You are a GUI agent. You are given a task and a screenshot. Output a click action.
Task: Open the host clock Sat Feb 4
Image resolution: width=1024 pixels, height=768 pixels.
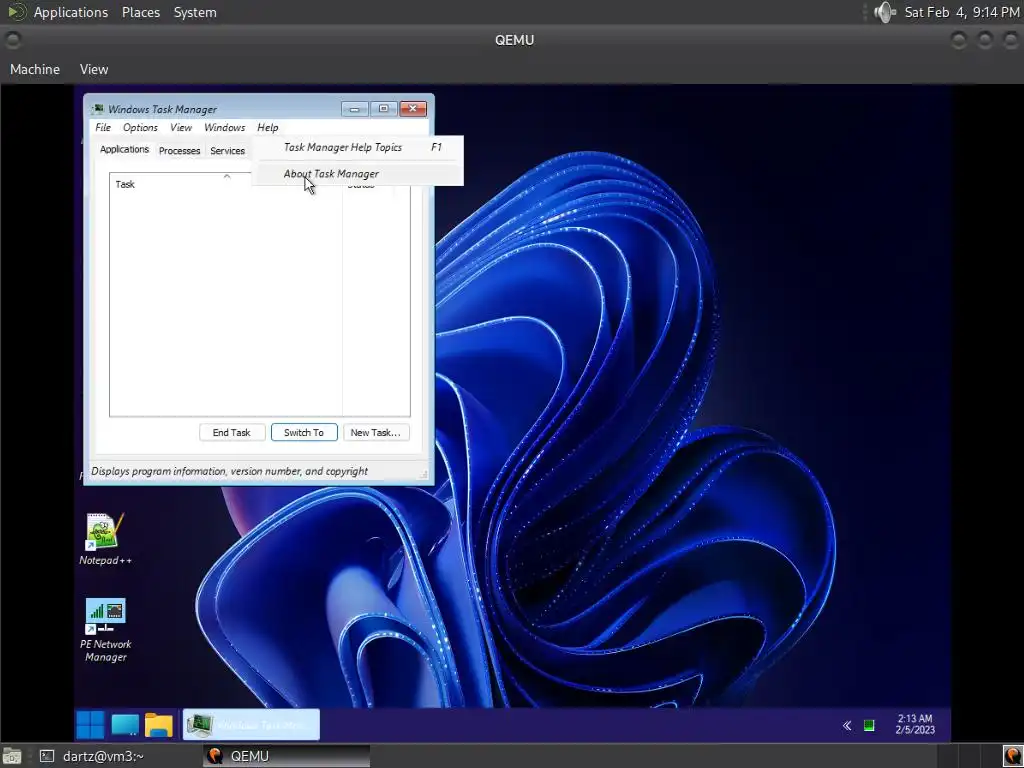pyautogui.click(x=961, y=12)
